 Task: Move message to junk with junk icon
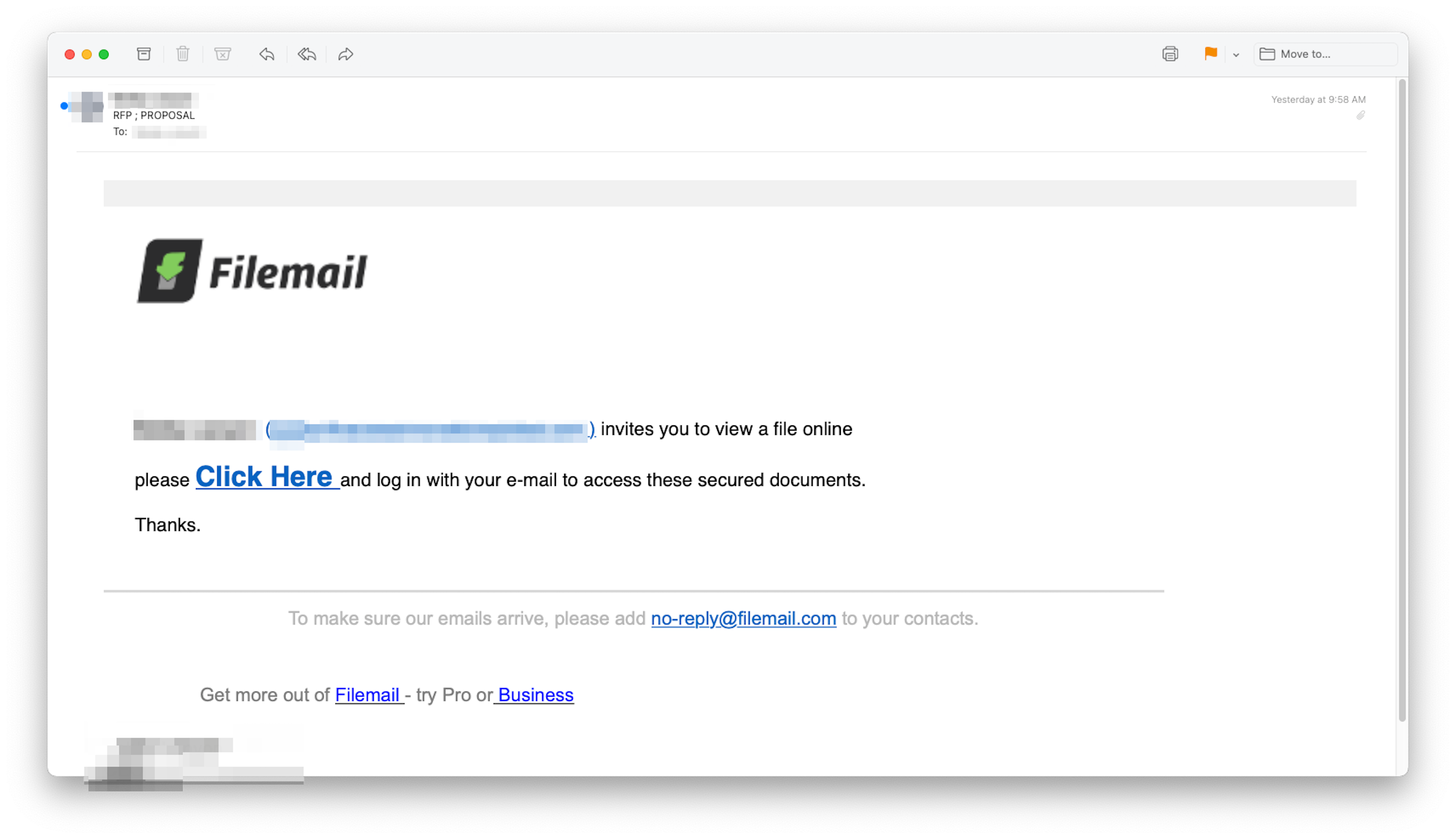point(222,54)
